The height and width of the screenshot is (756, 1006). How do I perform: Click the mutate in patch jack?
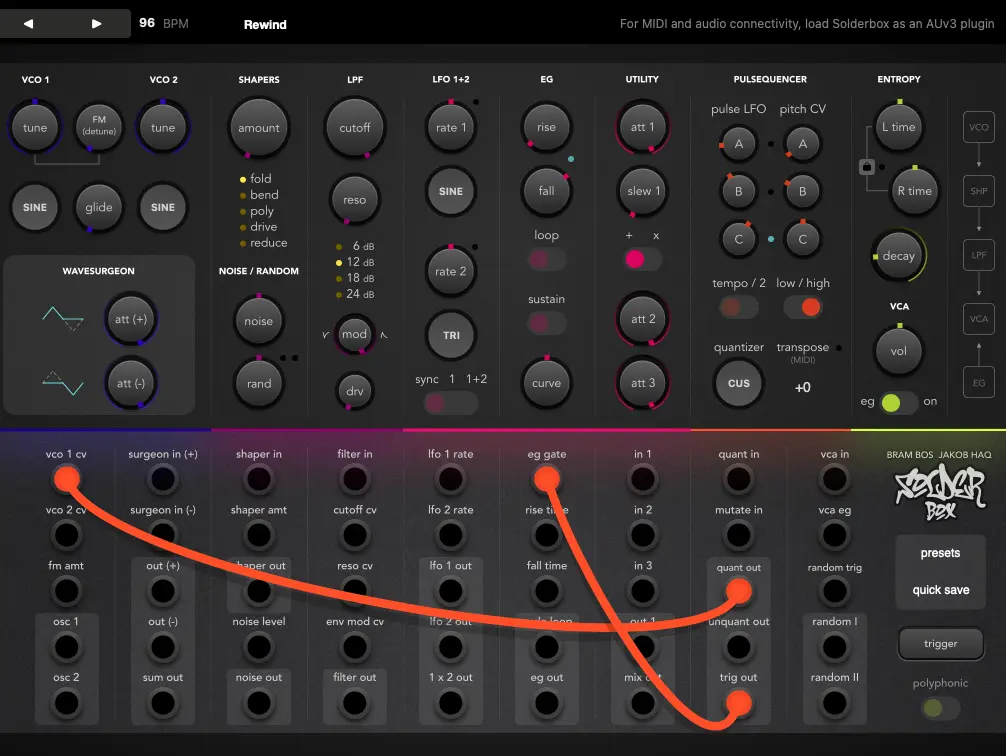(x=738, y=535)
